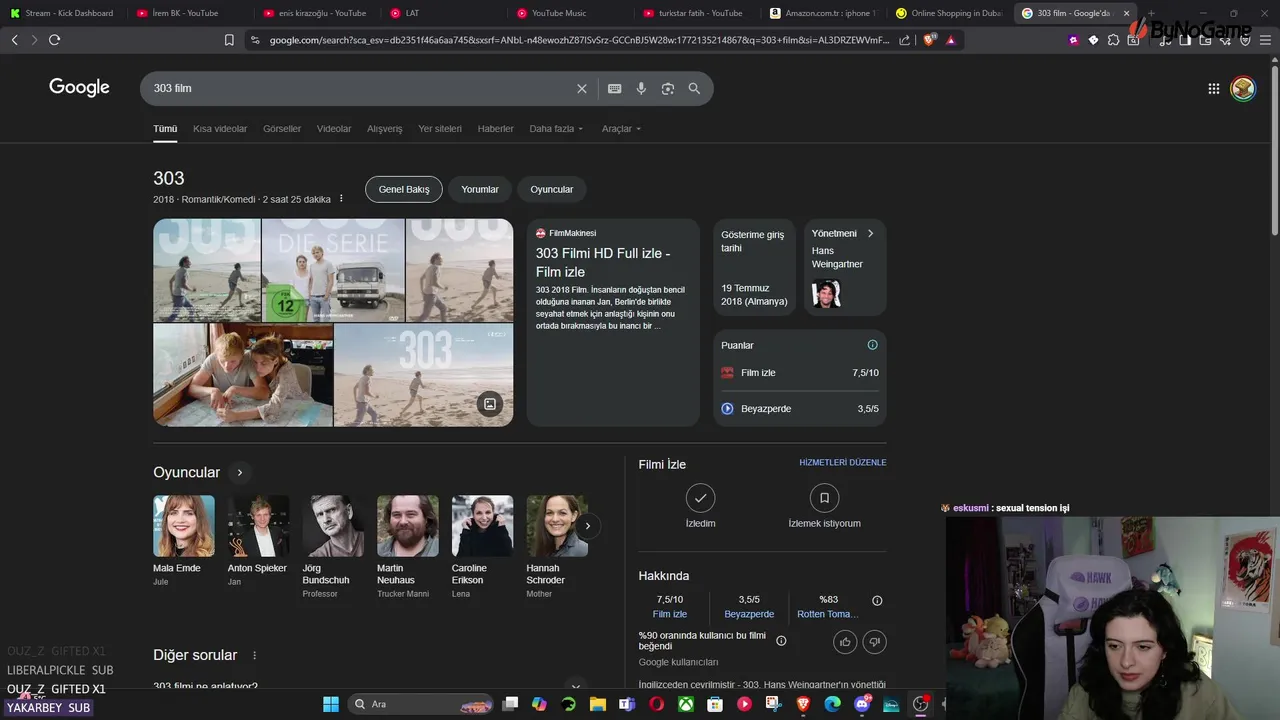Switch to the Haberler tab
This screenshot has width=1280, height=720.
tap(495, 129)
